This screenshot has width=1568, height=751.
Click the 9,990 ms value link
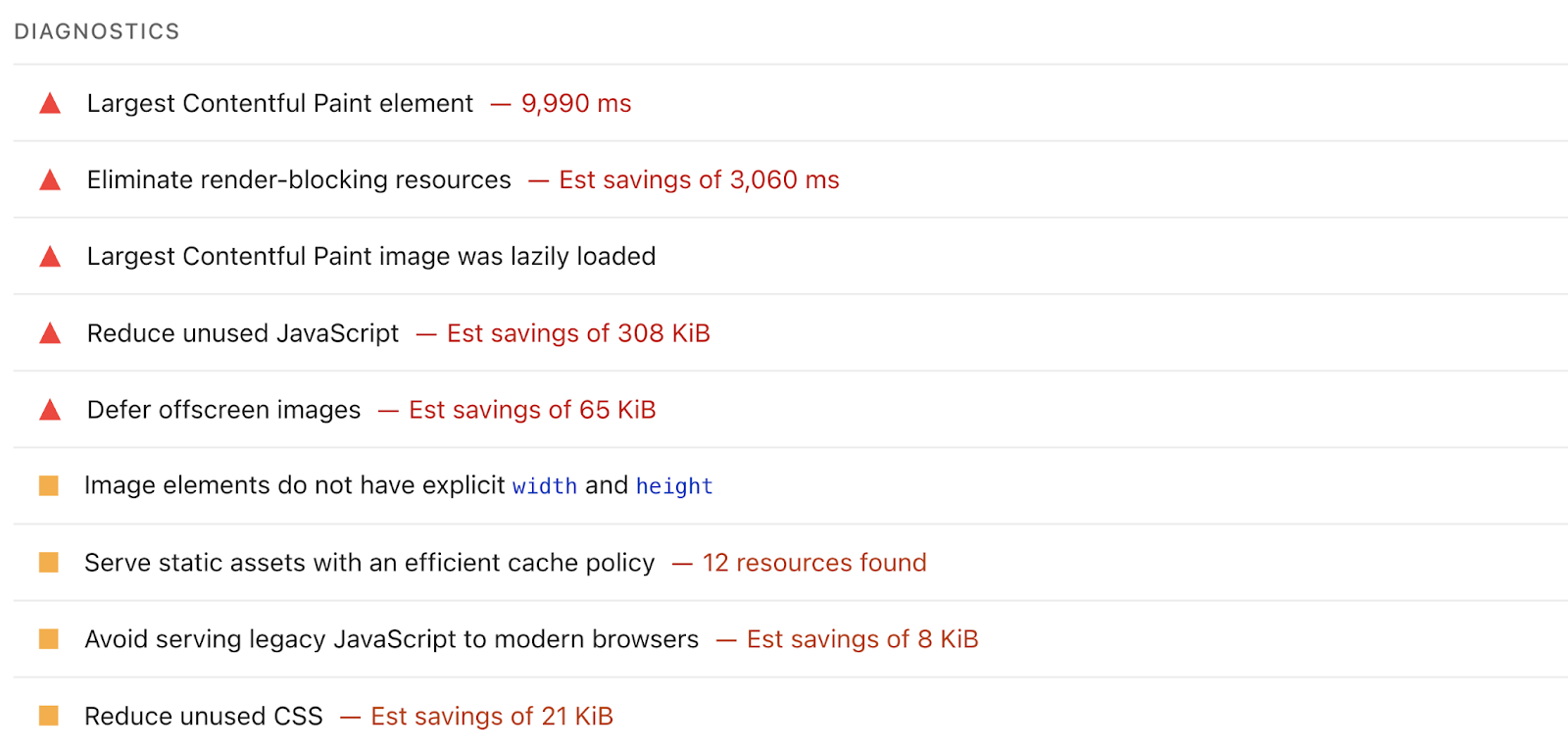[x=576, y=103]
